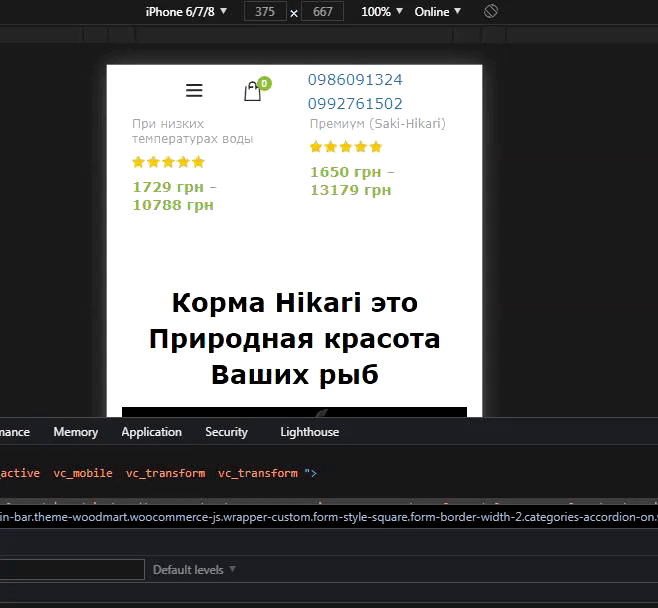Open the shopping bag cart icon
Viewport: 658px width, 608px height.
click(x=253, y=91)
